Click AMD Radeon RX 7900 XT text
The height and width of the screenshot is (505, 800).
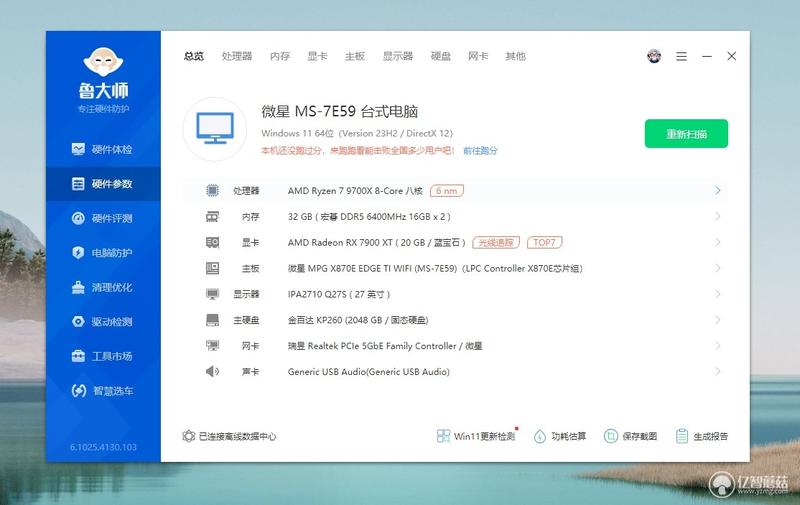377,243
